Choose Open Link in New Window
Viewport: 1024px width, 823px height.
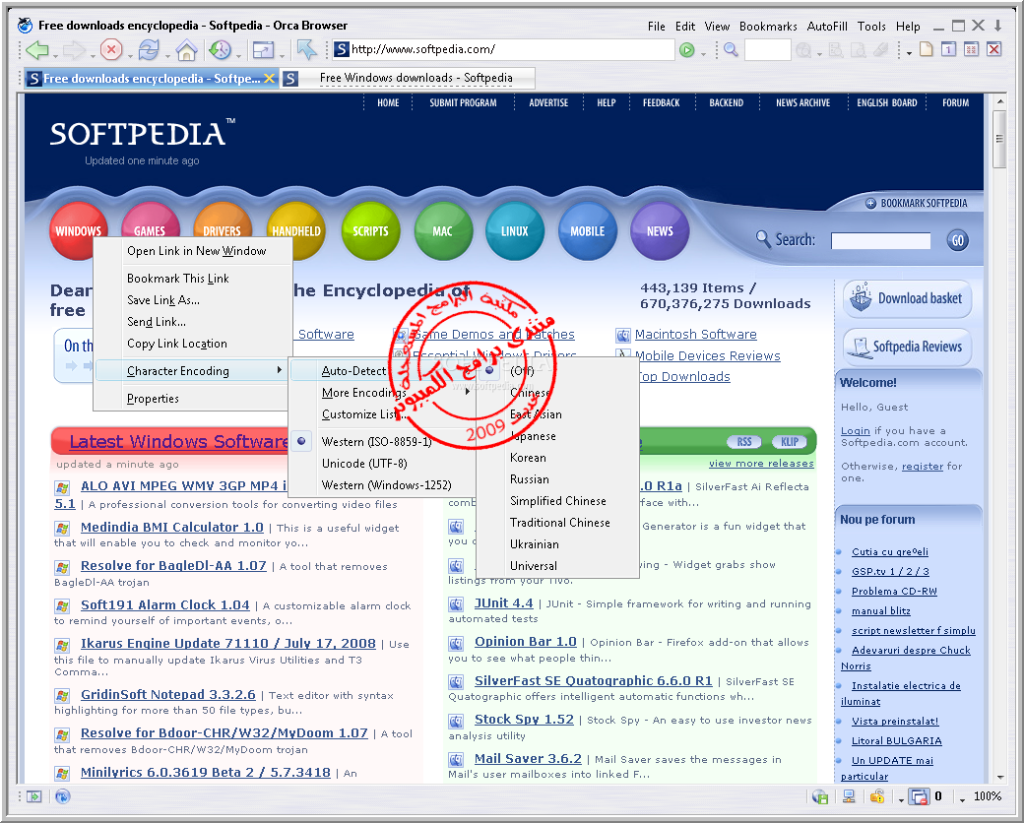click(x=192, y=251)
